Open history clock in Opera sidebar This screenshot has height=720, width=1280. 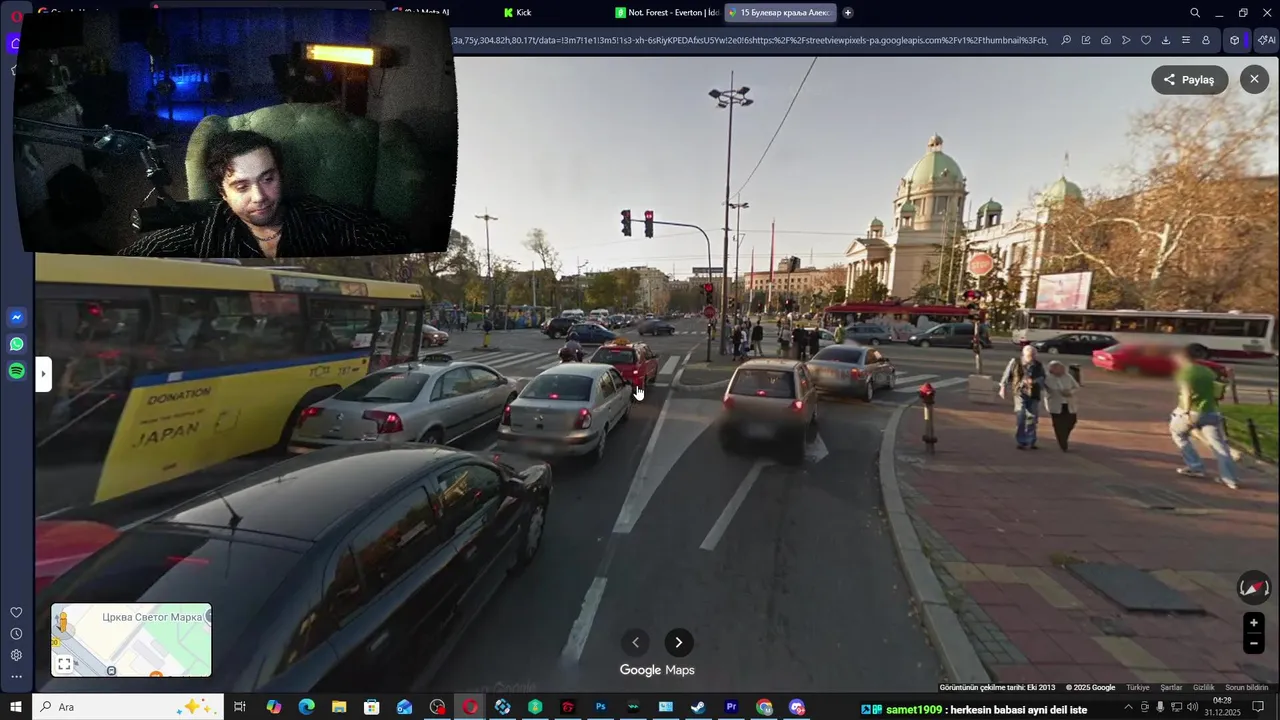coord(16,634)
